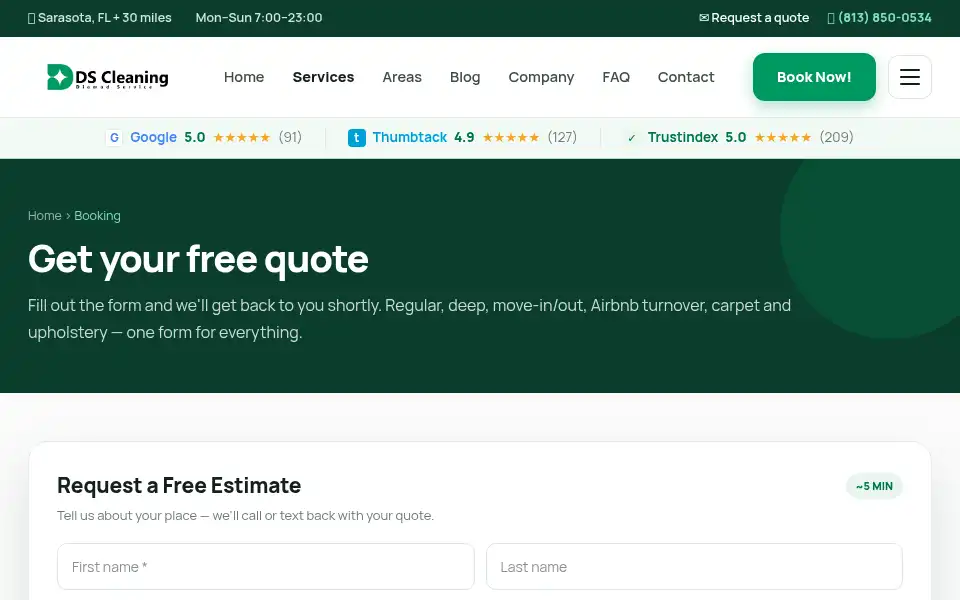Click the ~5 MIN badge
The image size is (960, 600).
(x=874, y=486)
